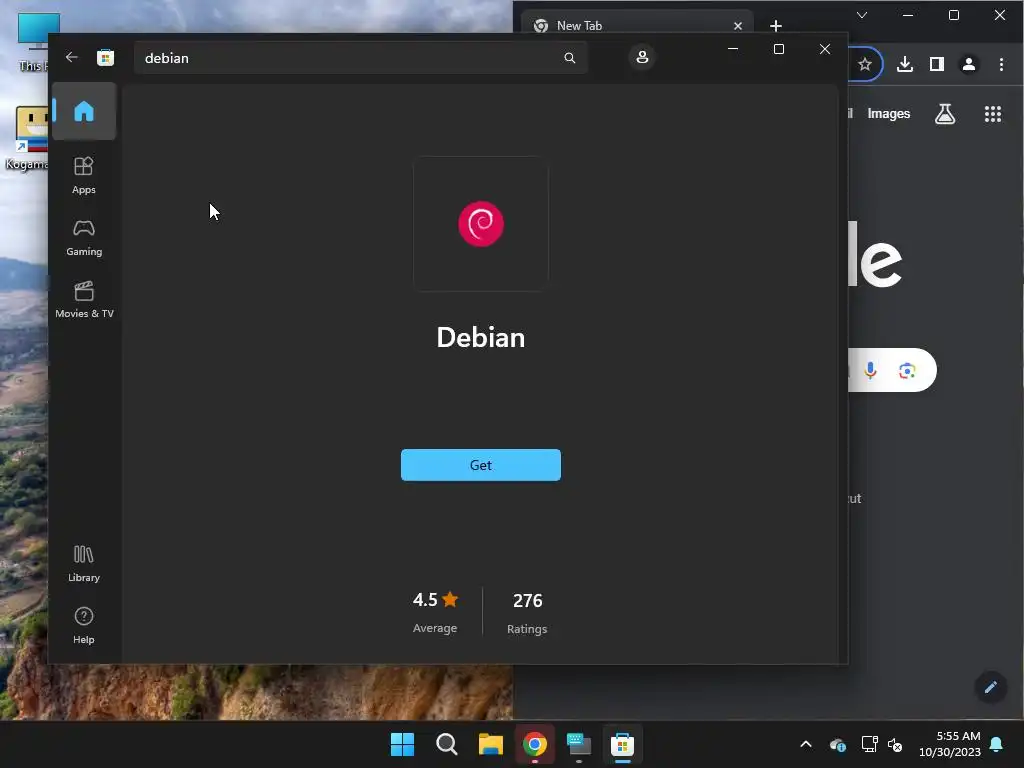
Task: Click the 4.5 average rating star
Action: [x=450, y=599]
